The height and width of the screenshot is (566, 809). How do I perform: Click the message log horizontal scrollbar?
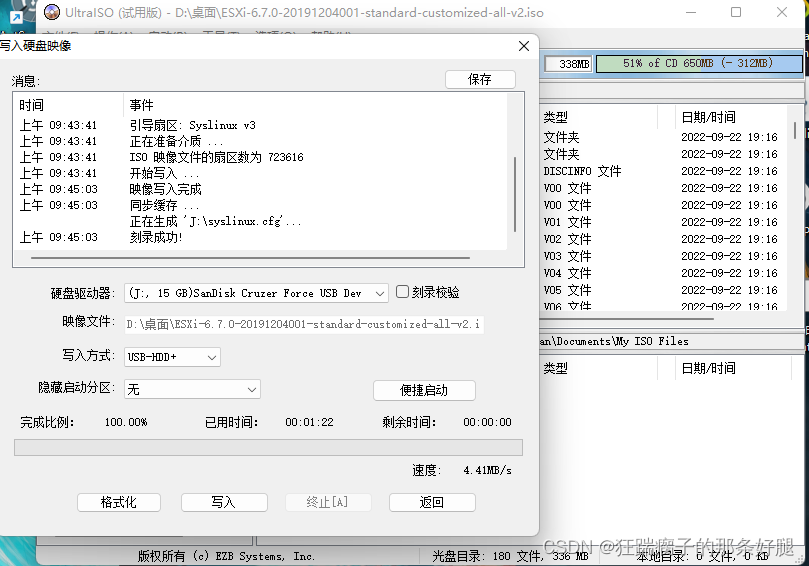(x=250, y=257)
